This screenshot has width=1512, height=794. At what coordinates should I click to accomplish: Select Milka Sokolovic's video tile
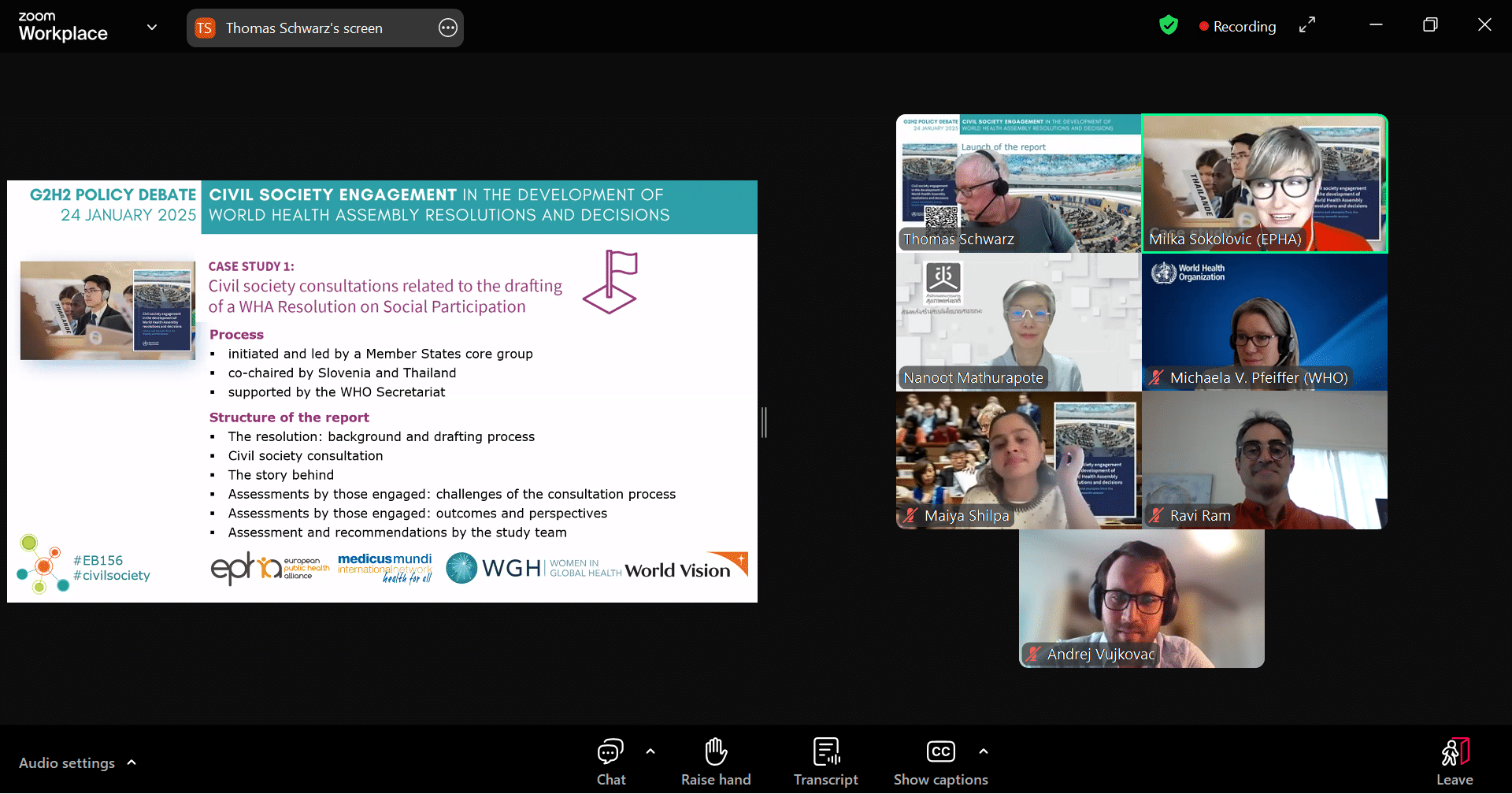[x=1264, y=184]
